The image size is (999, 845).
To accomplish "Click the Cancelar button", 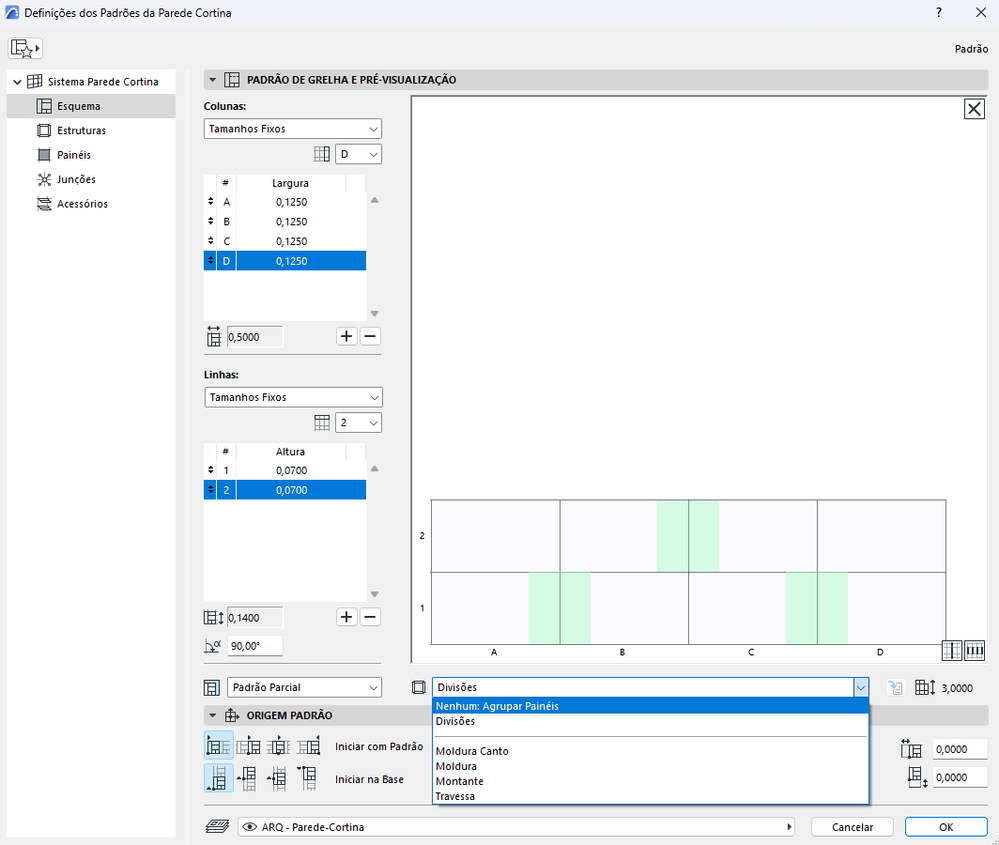I will pyautogui.click(x=852, y=827).
